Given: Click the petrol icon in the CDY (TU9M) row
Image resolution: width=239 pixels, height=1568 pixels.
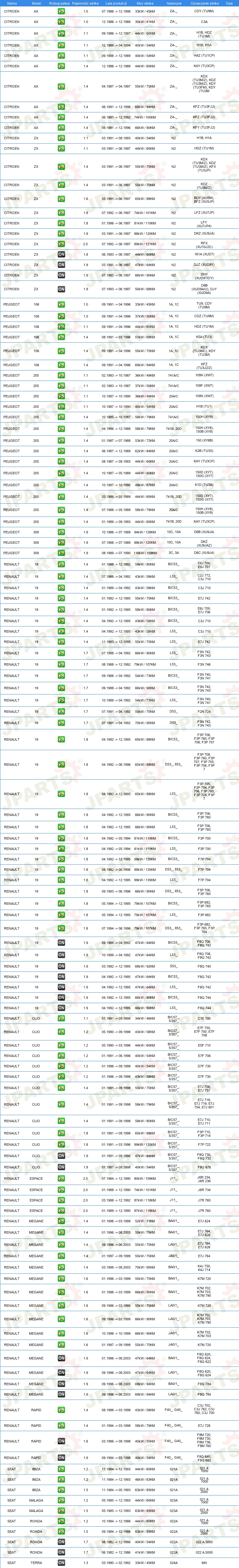Looking at the screenshot, I should click(x=61, y=12).
